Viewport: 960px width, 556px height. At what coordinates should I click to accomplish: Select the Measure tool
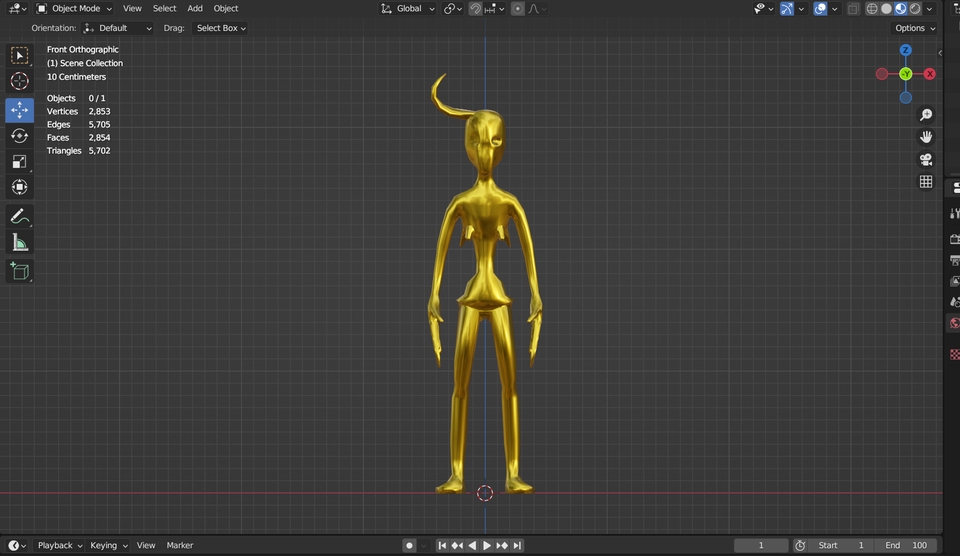pos(19,242)
